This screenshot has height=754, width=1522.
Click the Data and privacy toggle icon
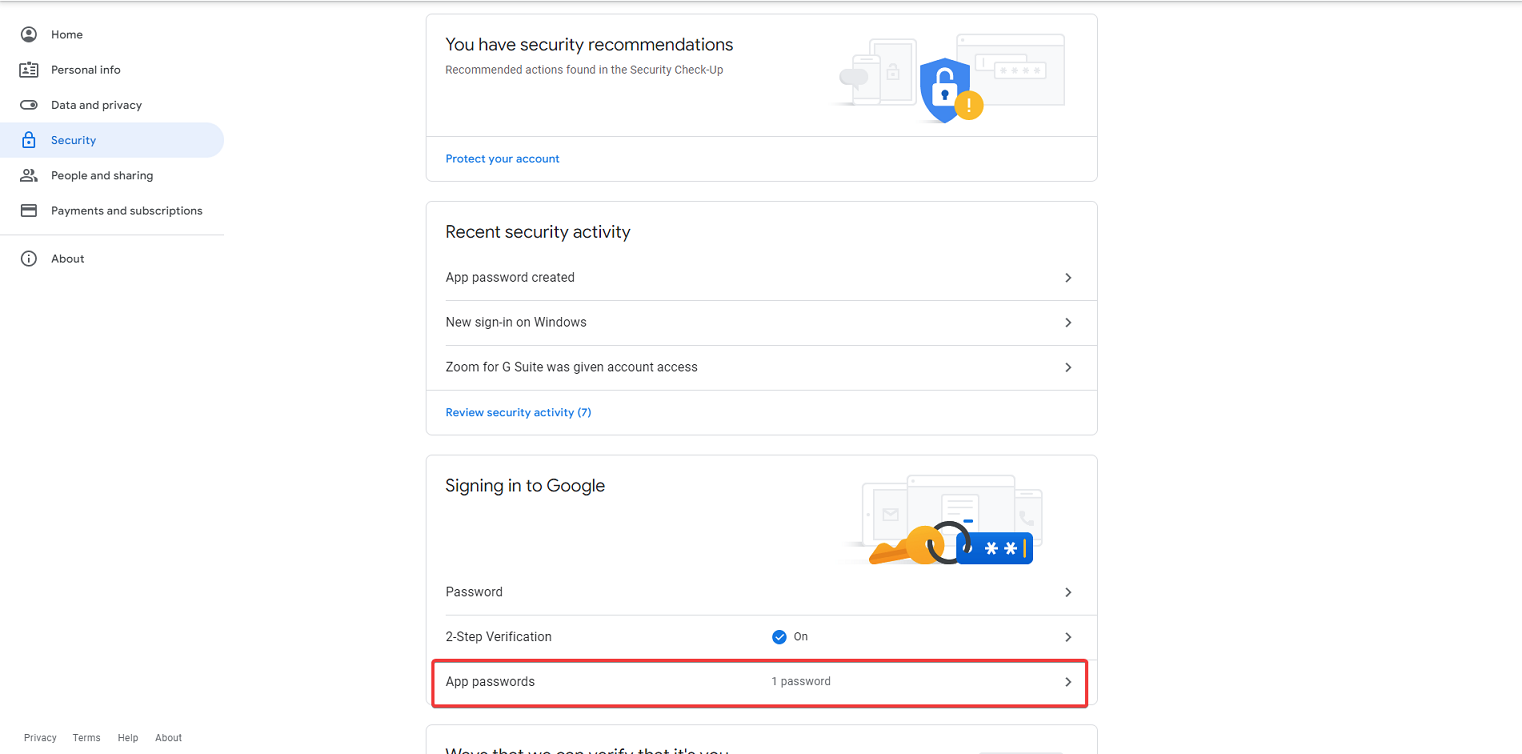click(x=29, y=105)
